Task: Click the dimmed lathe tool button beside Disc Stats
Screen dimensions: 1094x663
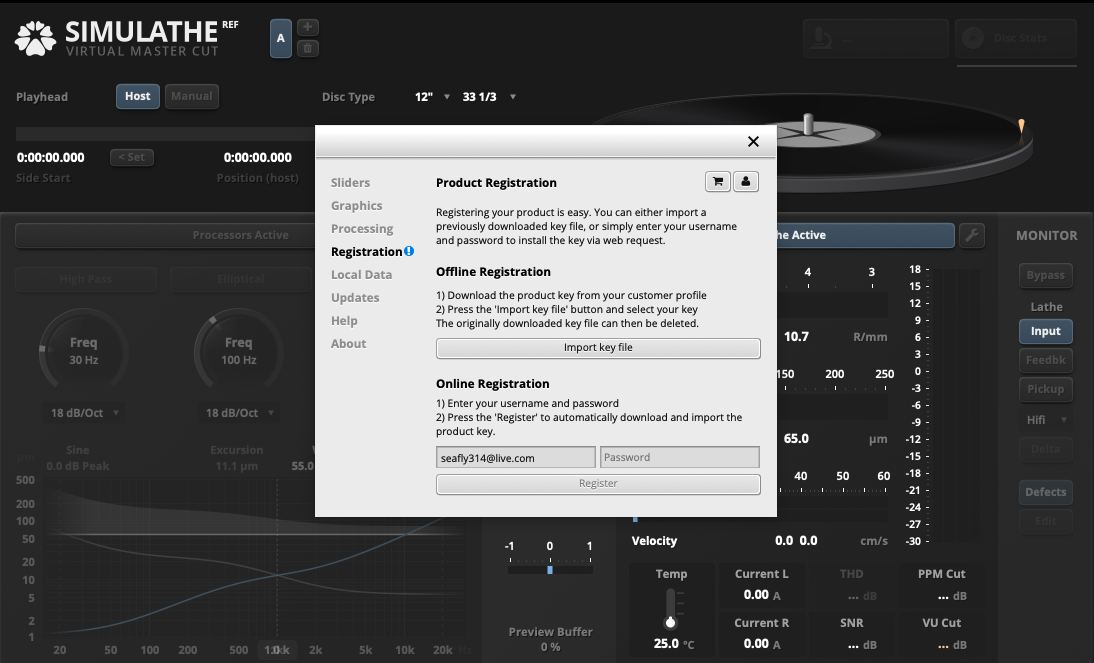Action: pyautogui.click(x=876, y=38)
